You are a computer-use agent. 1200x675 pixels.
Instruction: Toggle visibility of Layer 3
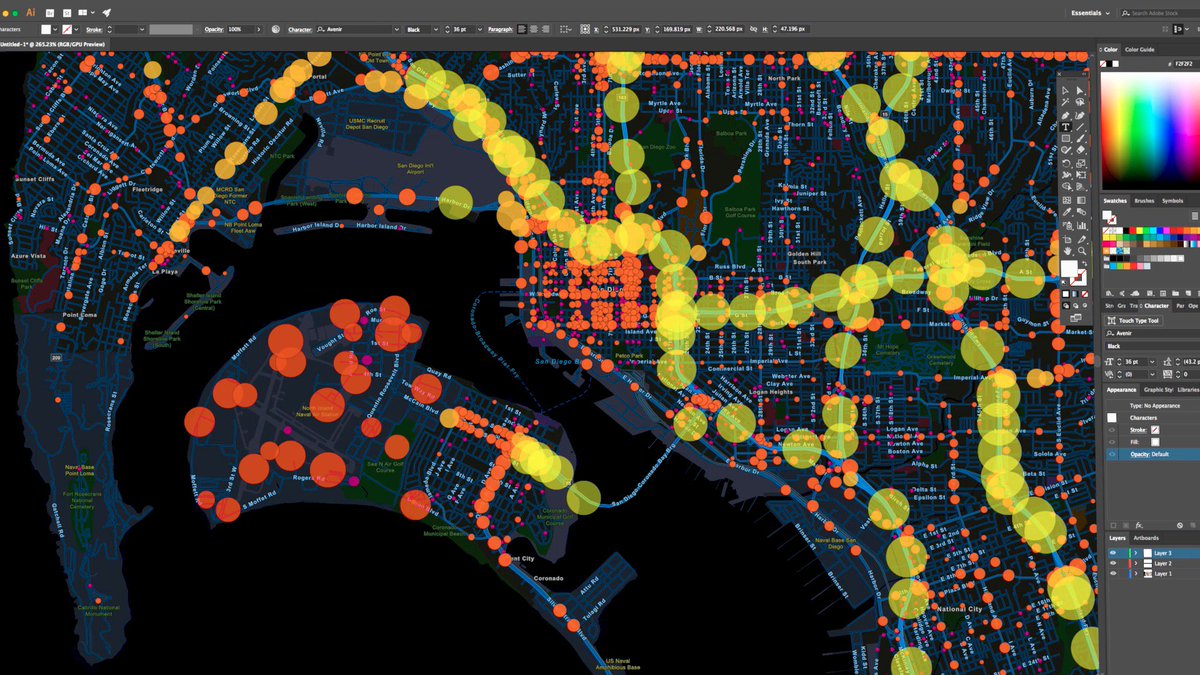tap(1113, 553)
